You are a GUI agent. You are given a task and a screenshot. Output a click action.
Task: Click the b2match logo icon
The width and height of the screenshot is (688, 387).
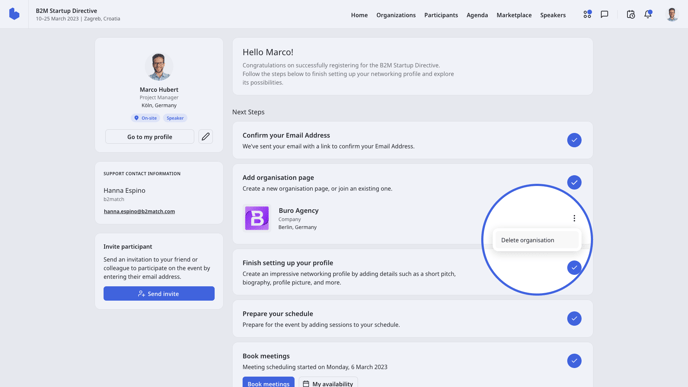click(x=14, y=14)
